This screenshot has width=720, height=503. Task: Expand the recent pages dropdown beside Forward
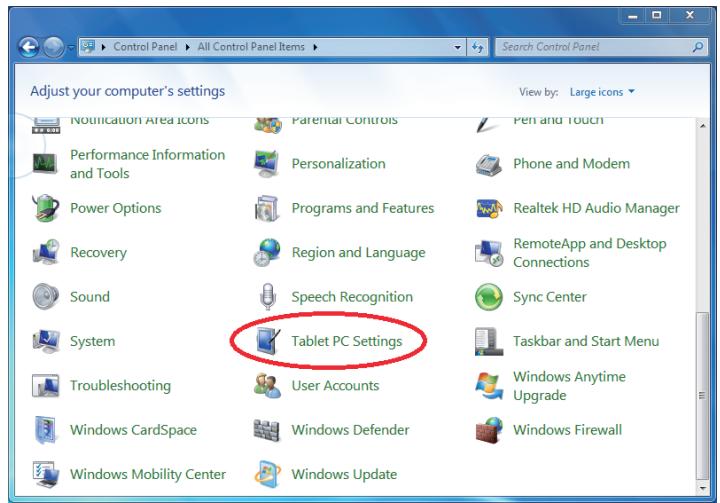point(71,47)
